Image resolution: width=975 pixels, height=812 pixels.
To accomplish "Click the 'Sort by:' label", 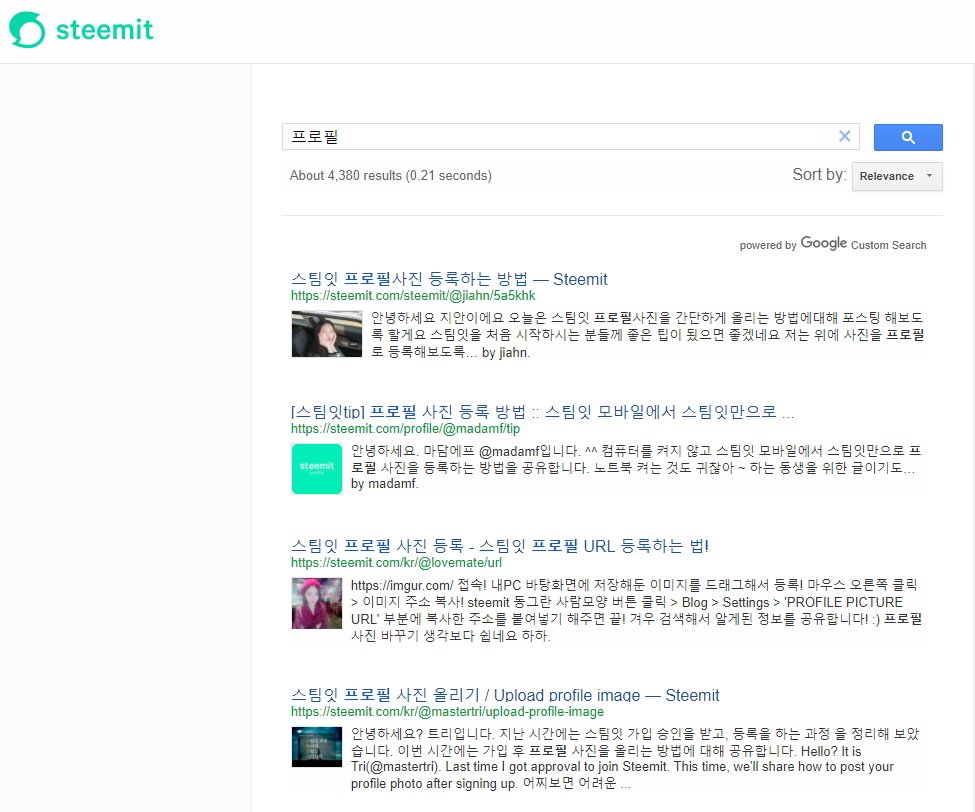I will (x=819, y=175).
